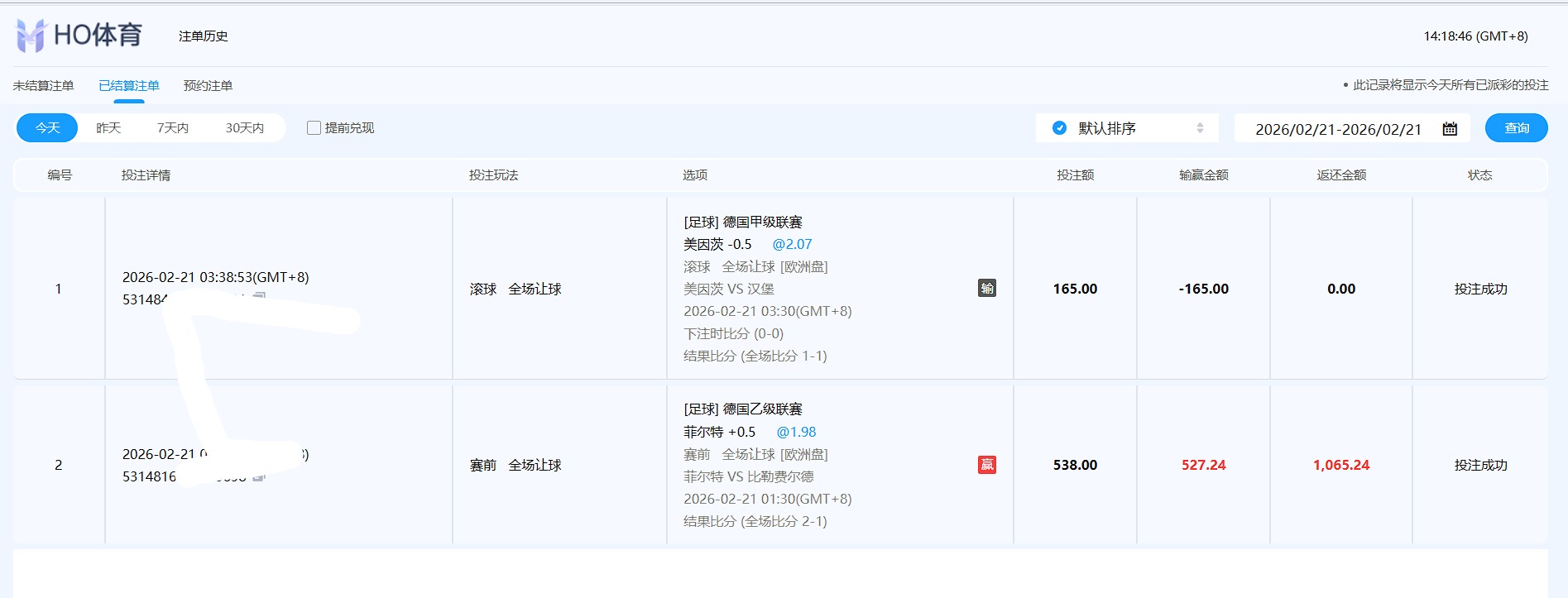Select the 30天内 date range option

tap(244, 128)
